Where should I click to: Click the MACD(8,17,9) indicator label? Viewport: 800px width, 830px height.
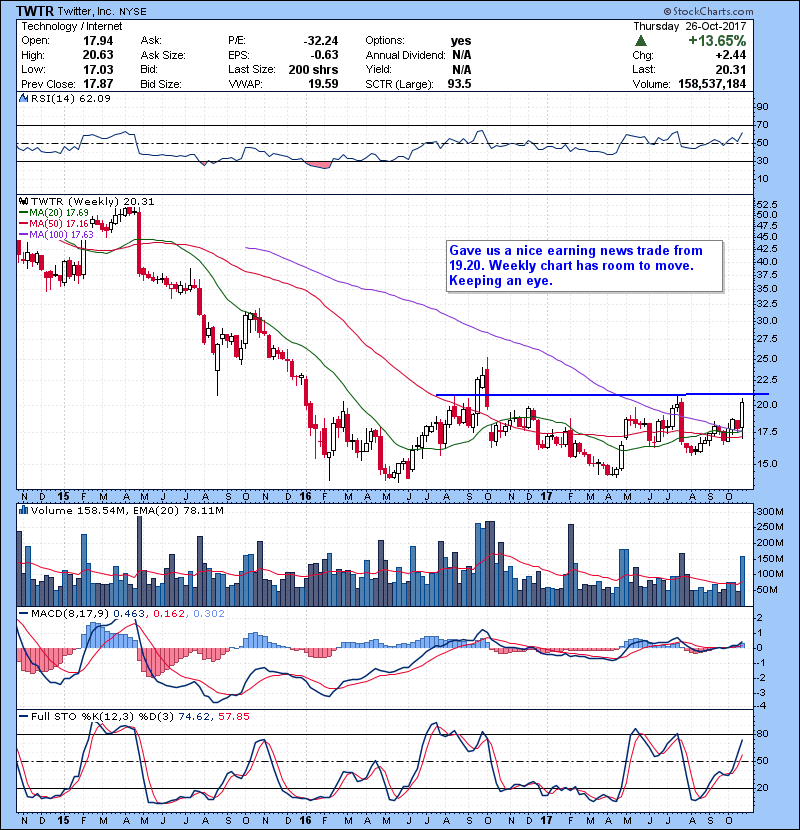coord(70,614)
